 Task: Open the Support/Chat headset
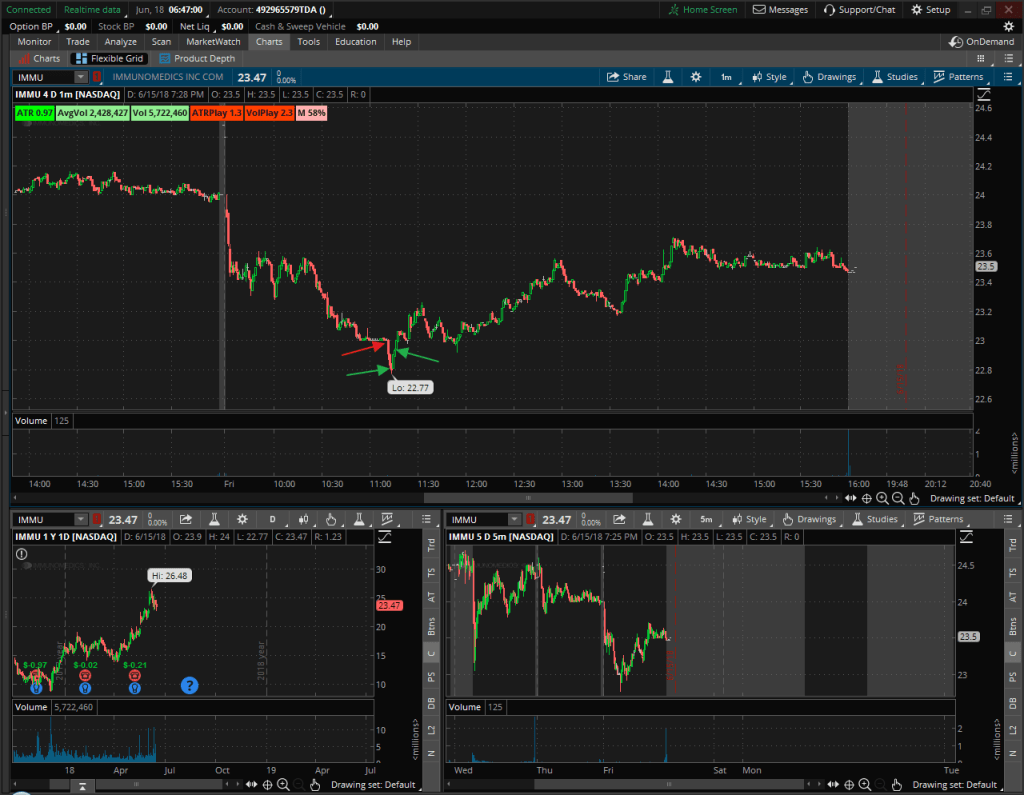859,9
